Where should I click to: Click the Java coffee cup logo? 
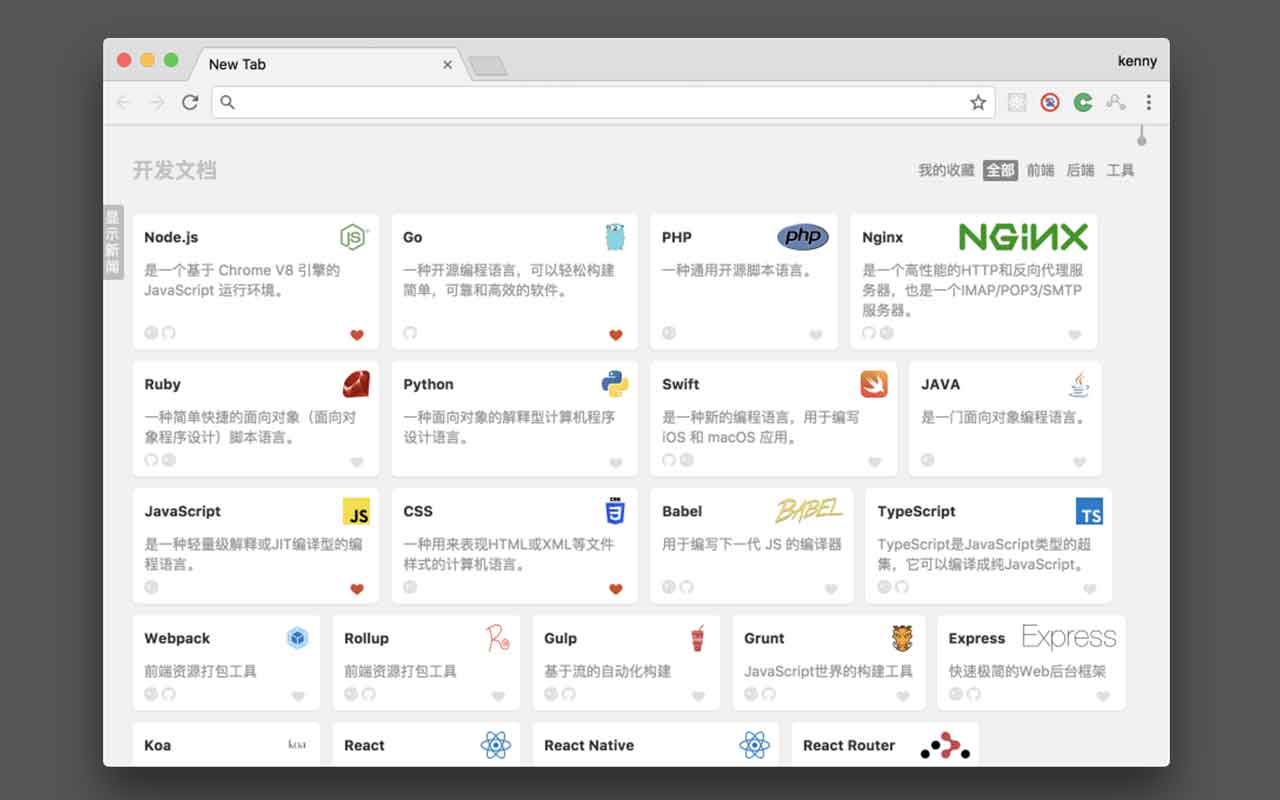1078,384
